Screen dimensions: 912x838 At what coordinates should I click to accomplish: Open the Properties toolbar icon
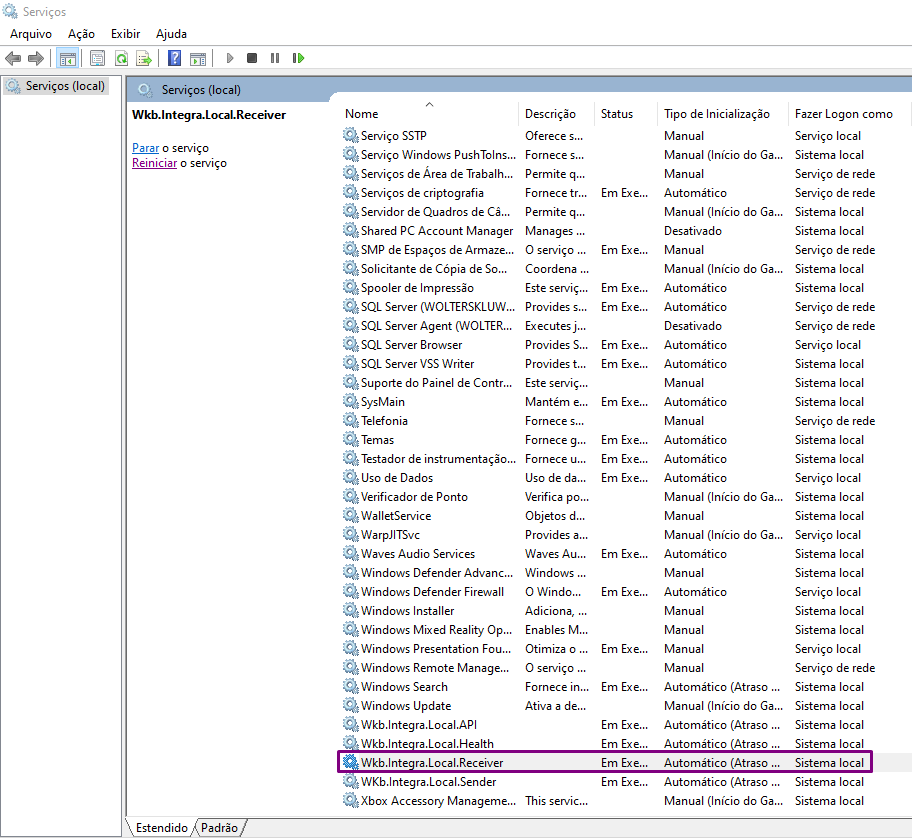97,59
